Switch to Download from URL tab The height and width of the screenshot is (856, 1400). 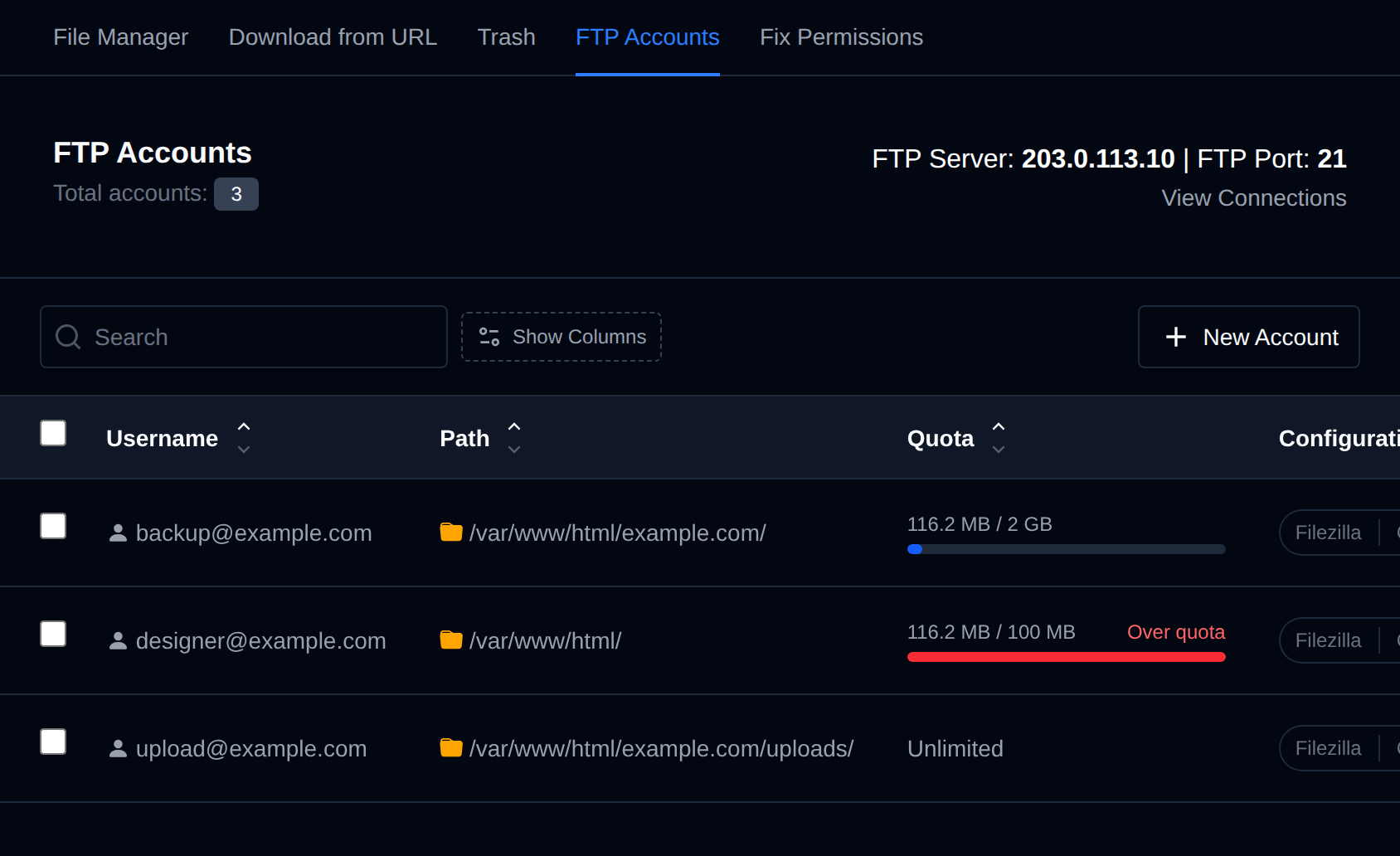(333, 37)
